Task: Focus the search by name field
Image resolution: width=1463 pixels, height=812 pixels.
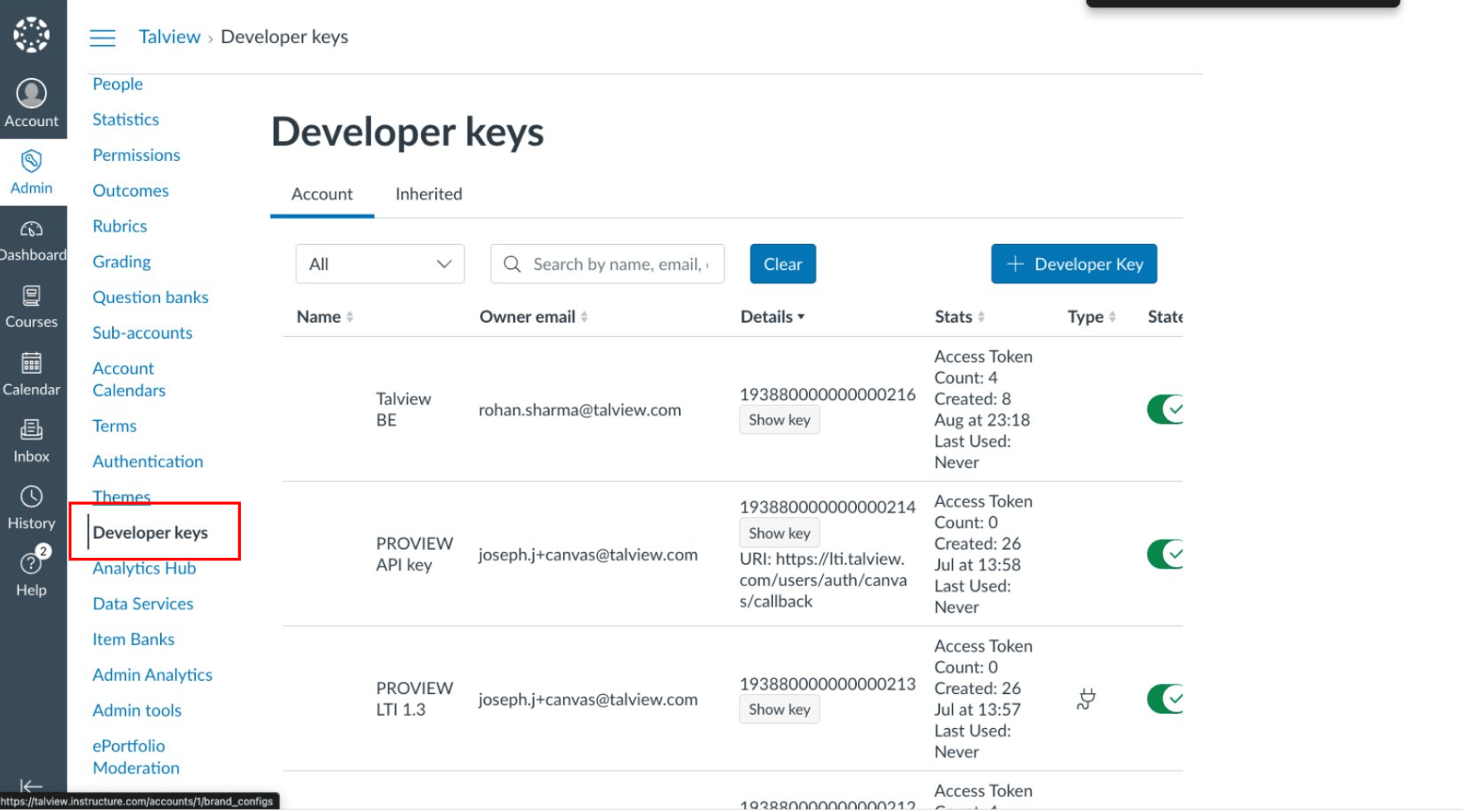Action: tap(608, 264)
